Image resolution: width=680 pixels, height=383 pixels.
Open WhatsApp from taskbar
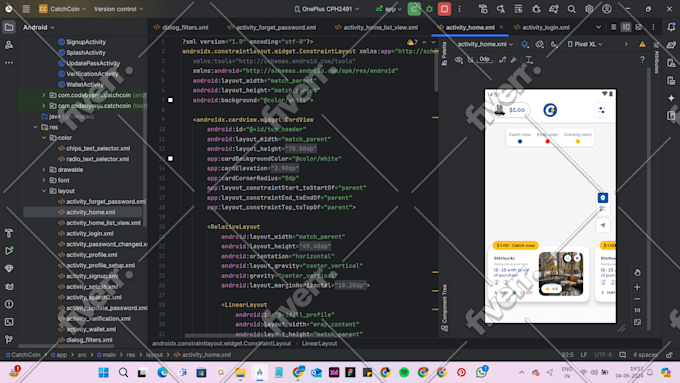tap(481, 372)
